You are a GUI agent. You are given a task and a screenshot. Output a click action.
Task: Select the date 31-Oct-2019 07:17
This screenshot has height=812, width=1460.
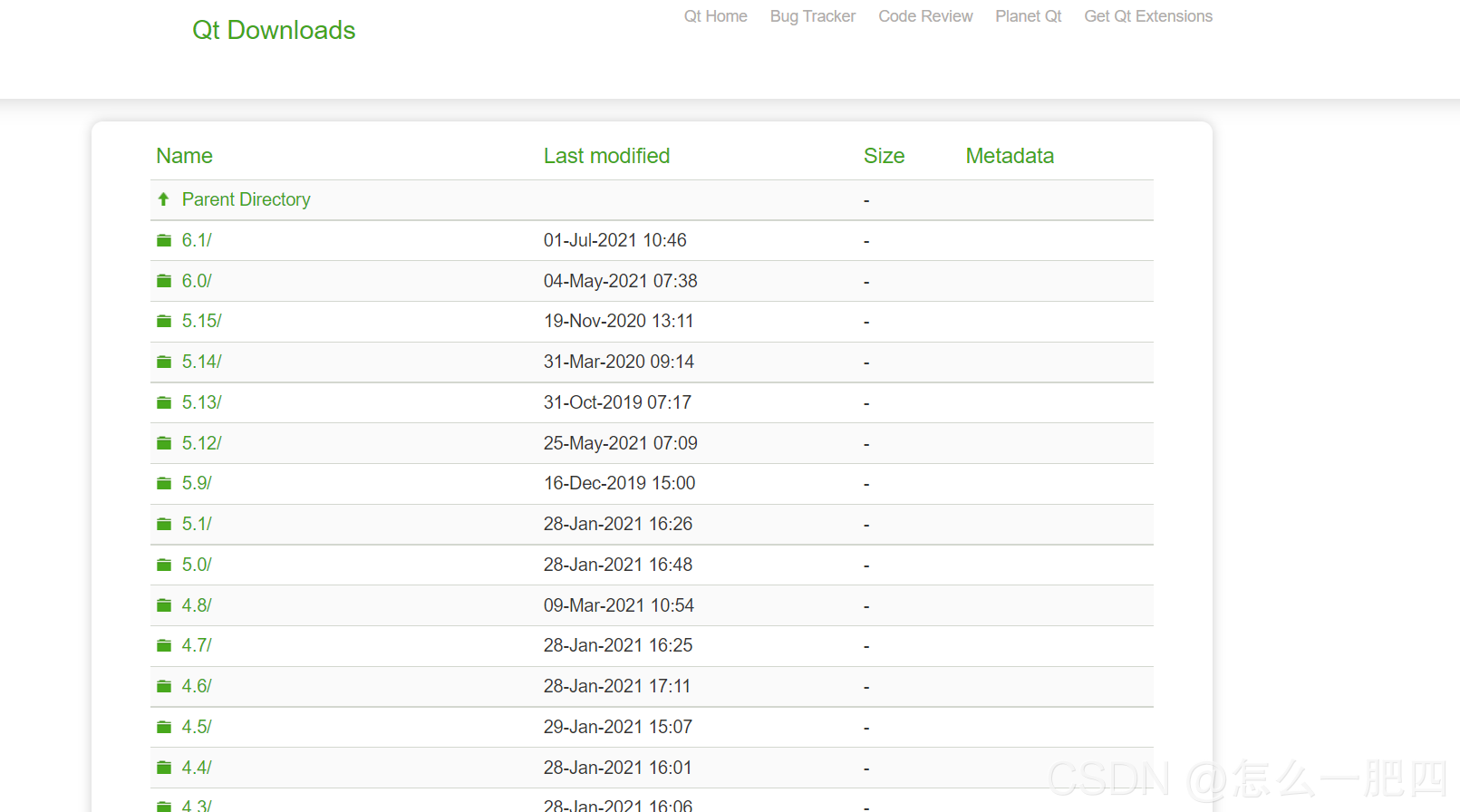[x=617, y=402]
